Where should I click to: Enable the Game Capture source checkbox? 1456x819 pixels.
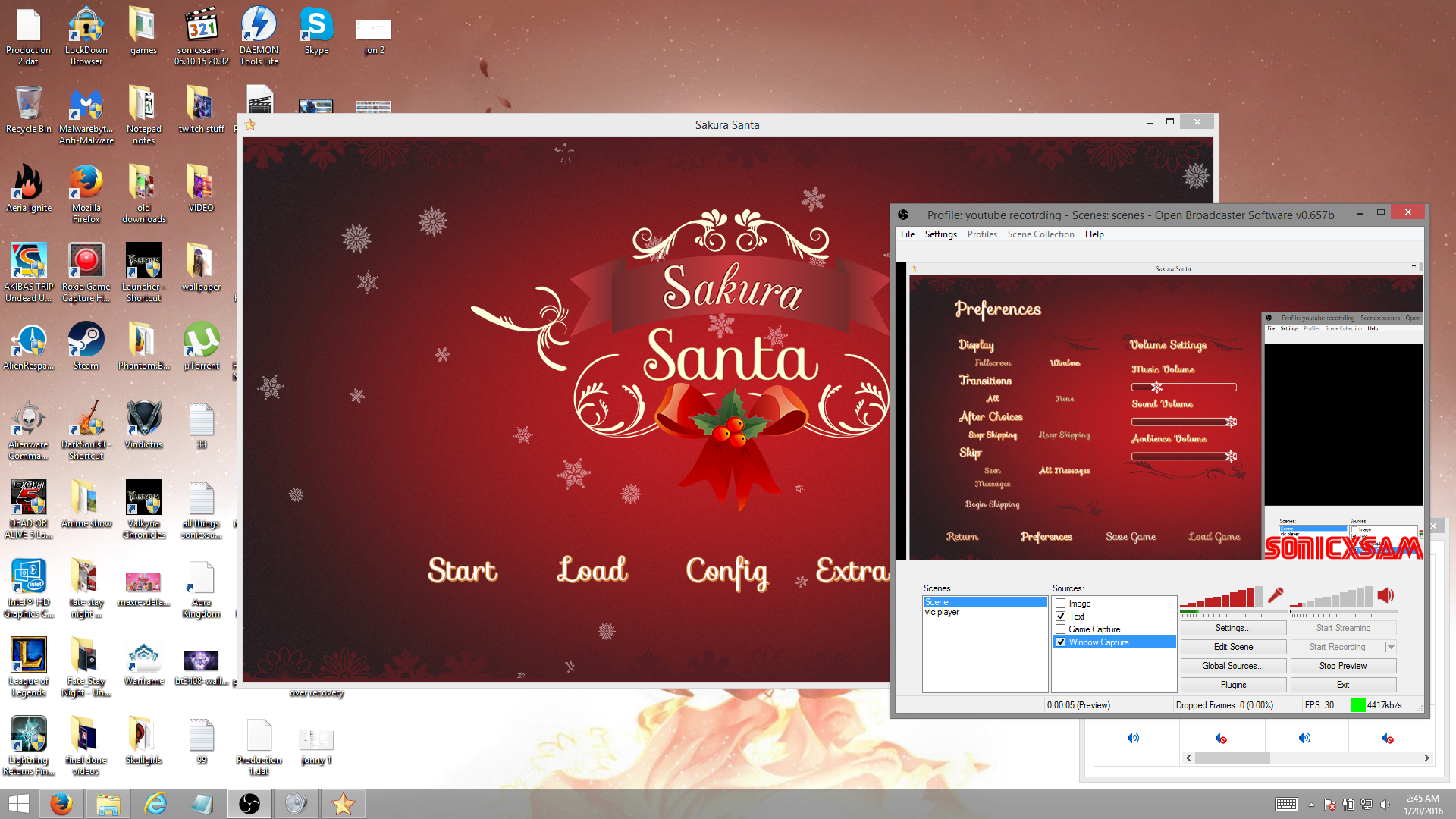[1061, 629]
